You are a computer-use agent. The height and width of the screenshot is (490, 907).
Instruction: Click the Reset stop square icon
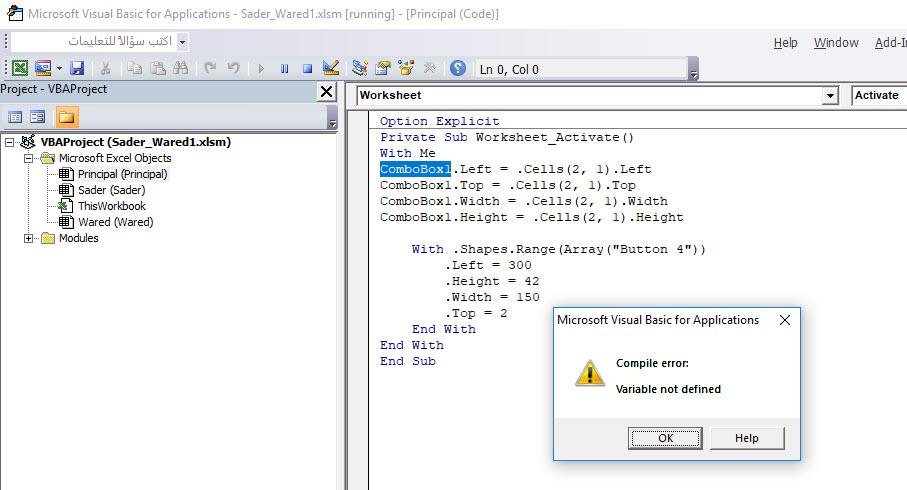click(x=307, y=69)
